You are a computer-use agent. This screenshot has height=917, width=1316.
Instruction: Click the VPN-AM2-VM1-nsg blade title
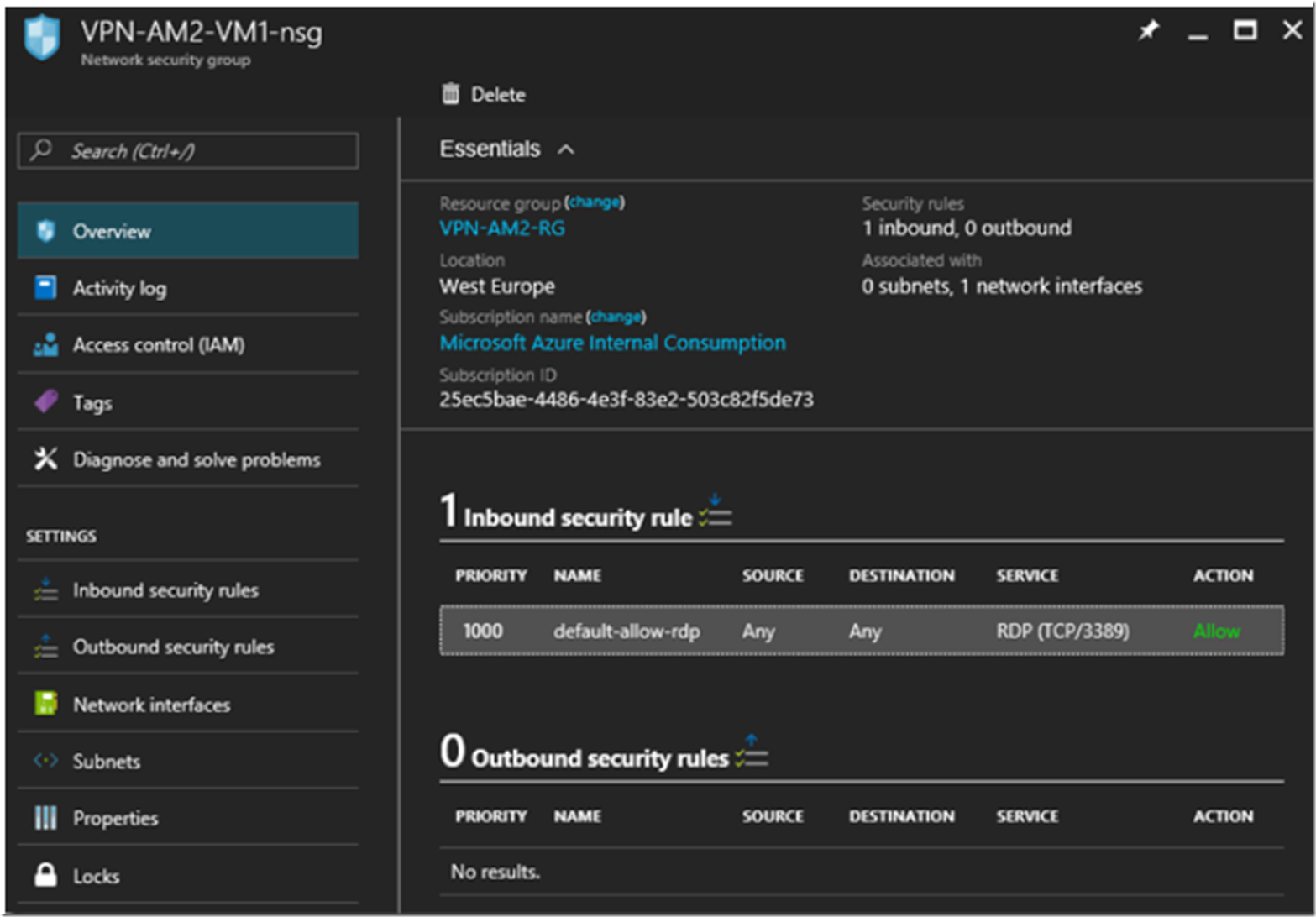(202, 32)
